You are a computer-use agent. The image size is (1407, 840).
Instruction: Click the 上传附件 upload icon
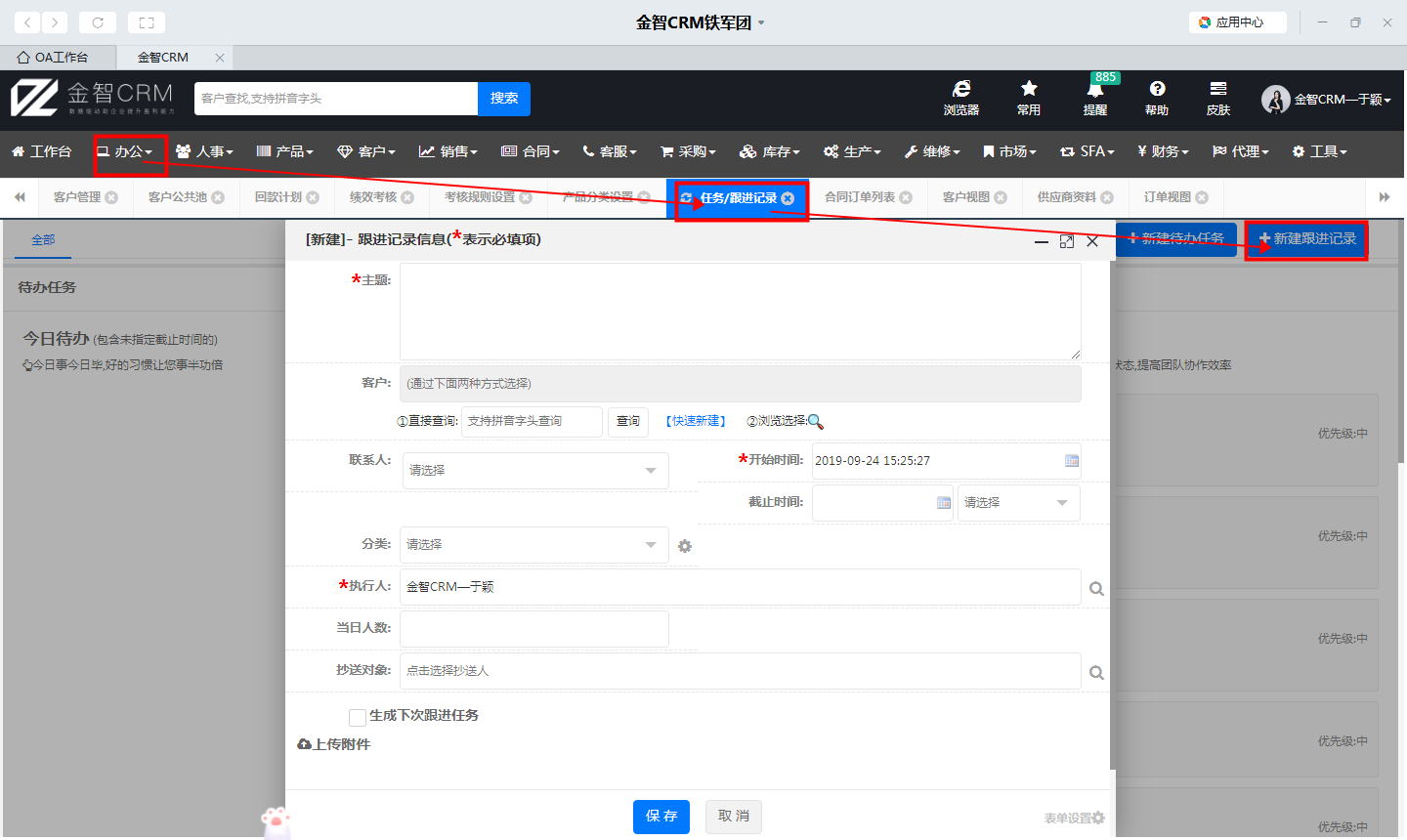point(304,744)
